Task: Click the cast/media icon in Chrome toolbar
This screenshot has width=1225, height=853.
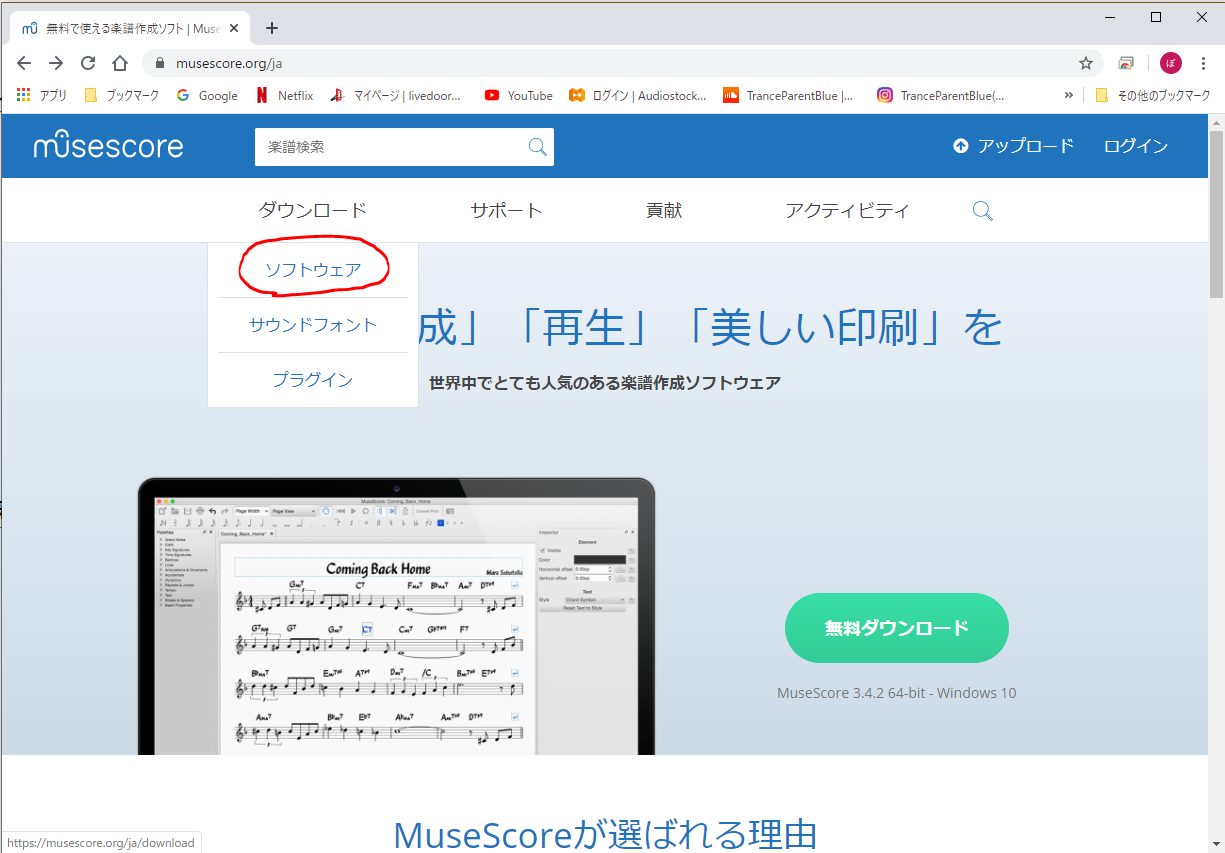Action: (x=1126, y=63)
